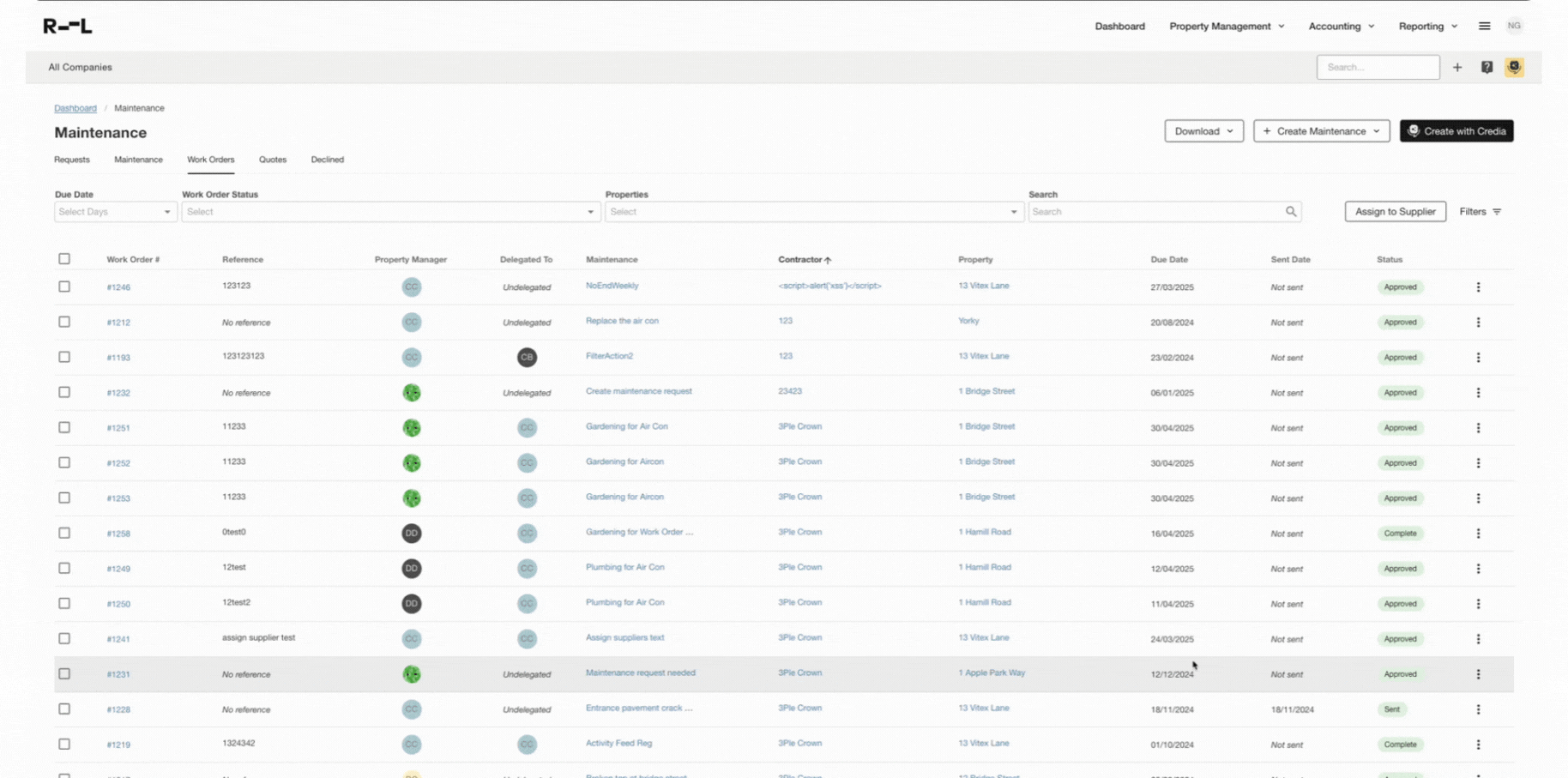The image size is (1568, 778).
Task: Click property manager avatar in row #1232
Action: tap(412, 393)
